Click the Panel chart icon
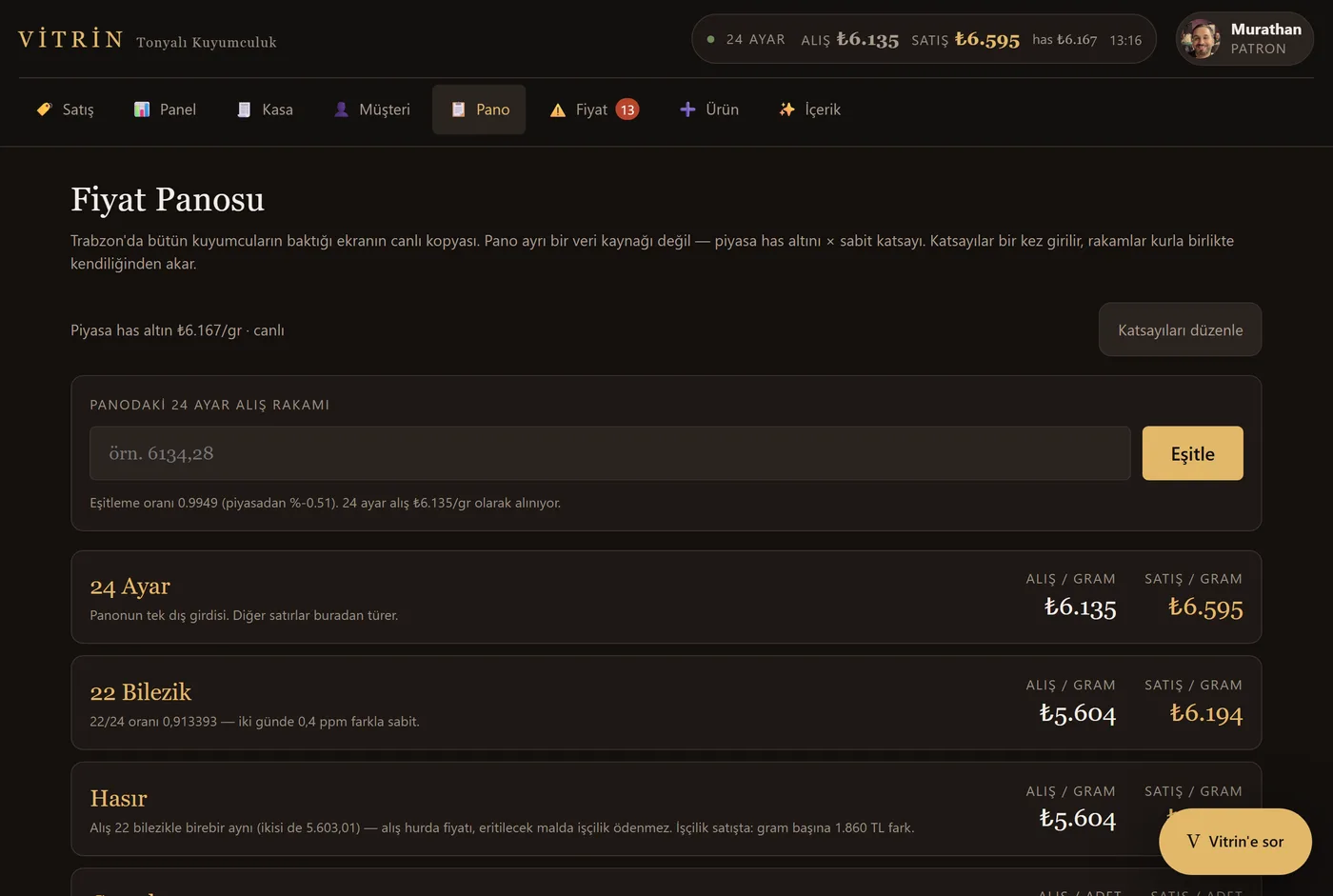 142,110
